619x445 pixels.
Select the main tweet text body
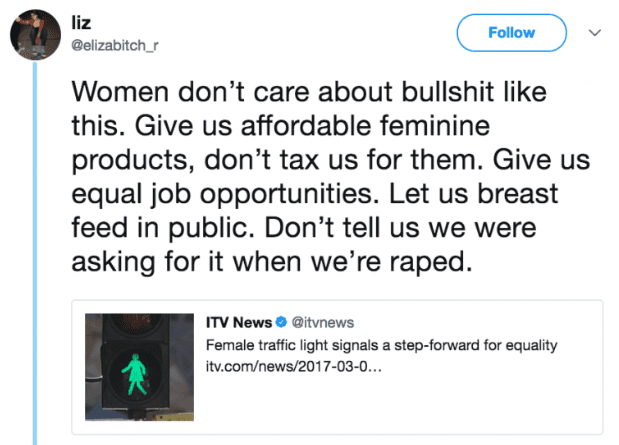coord(330,176)
